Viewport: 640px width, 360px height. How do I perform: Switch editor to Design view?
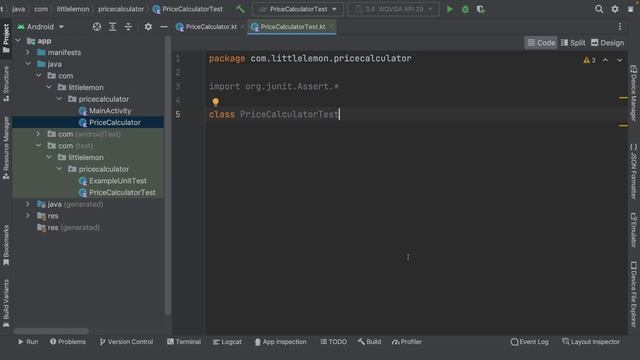pos(607,42)
